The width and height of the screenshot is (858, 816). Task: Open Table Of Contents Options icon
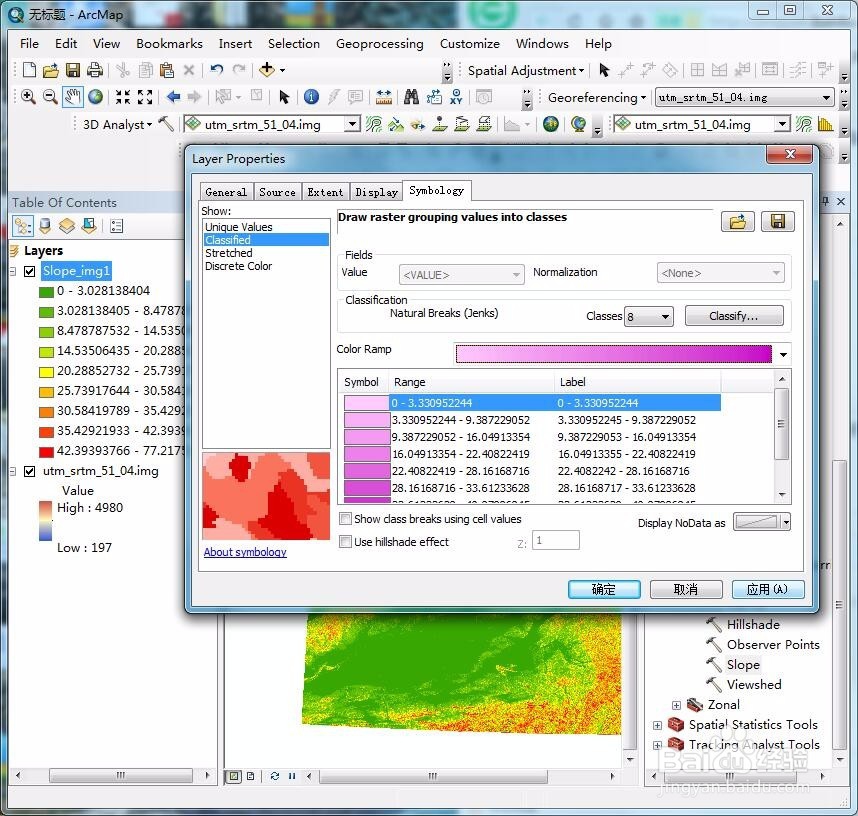coord(117,225)
